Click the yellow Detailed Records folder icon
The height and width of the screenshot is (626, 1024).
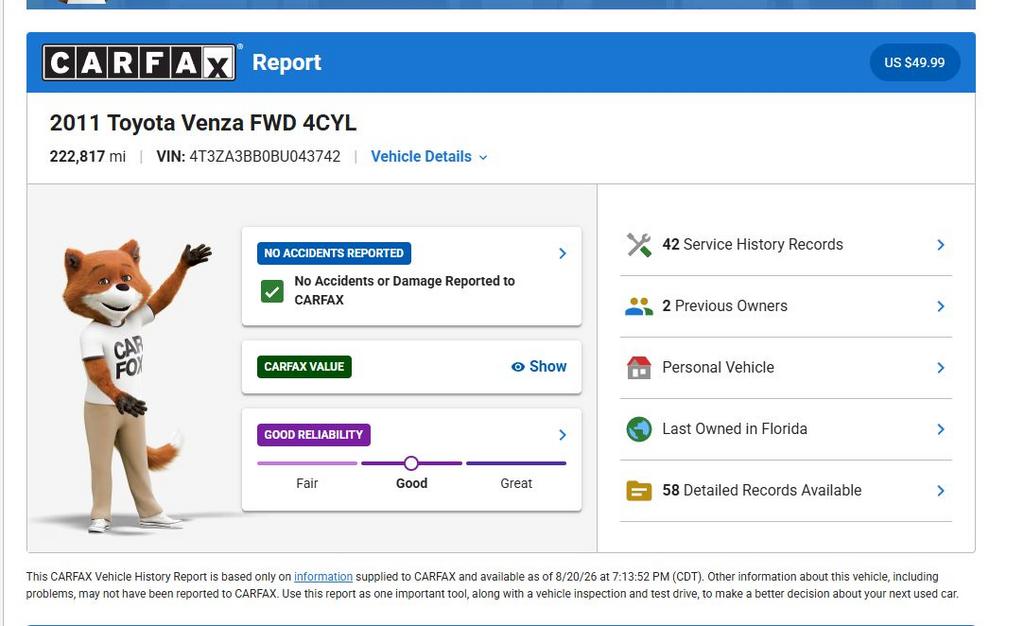tap(639, 490)
